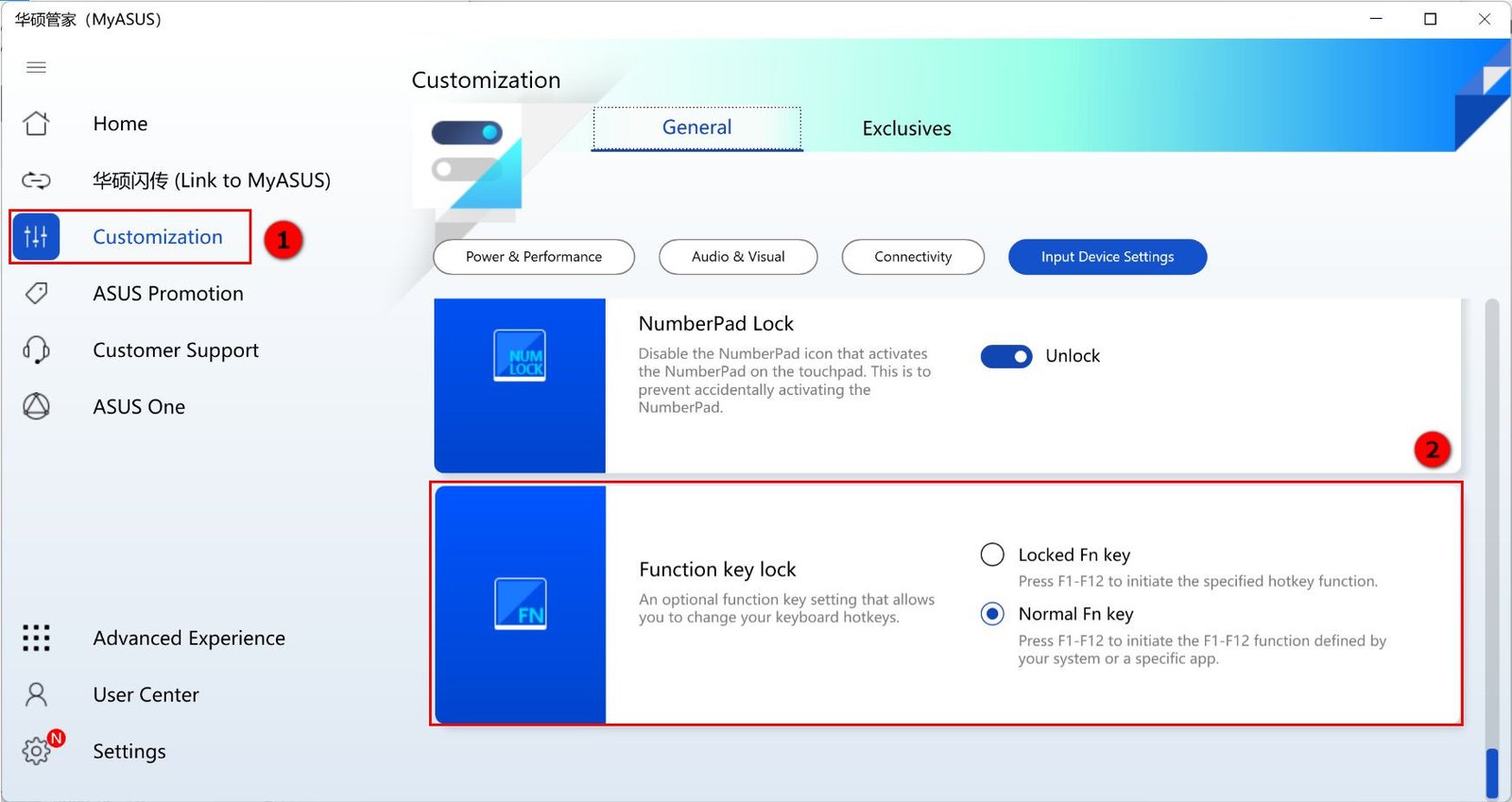Click the Customization sliders icon
The image size is (1512, 802).
pos(36,237)
